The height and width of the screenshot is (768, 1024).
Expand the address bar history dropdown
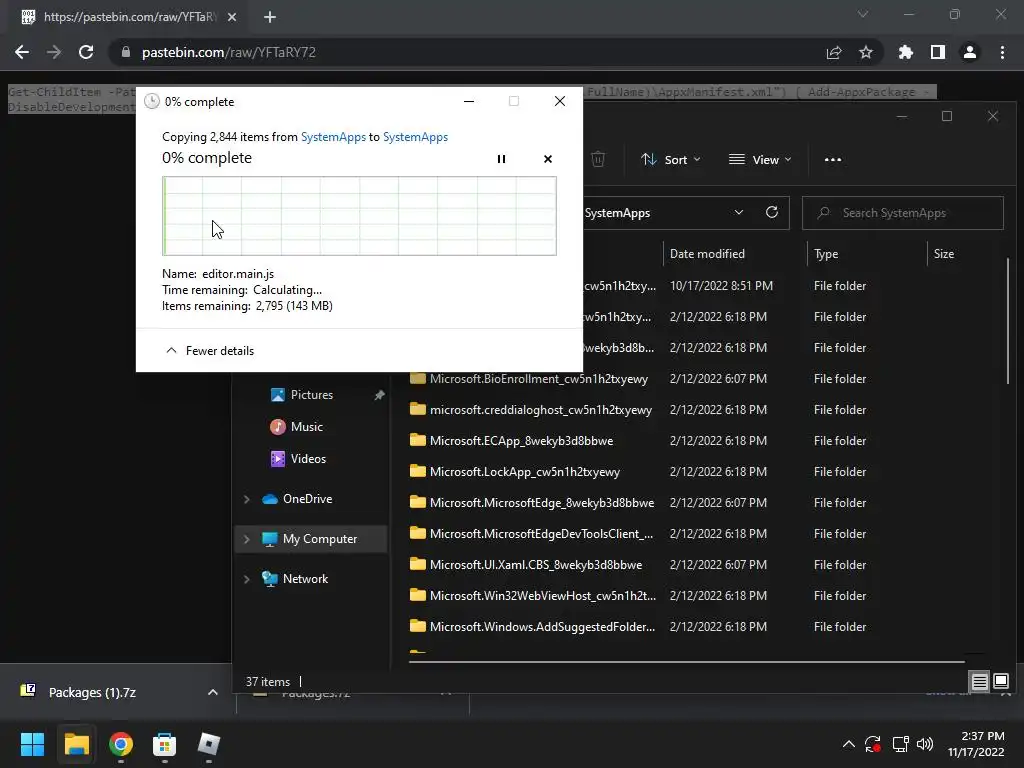tap(739, 213)
